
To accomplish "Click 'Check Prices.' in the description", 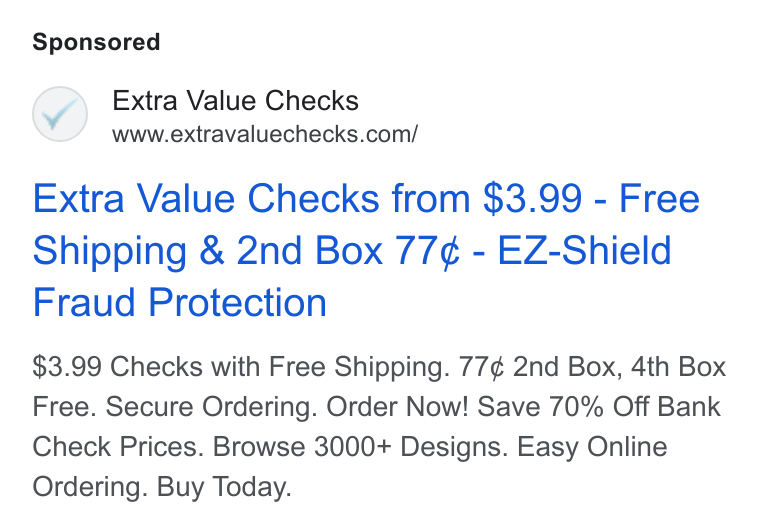I will coord(115,447).
